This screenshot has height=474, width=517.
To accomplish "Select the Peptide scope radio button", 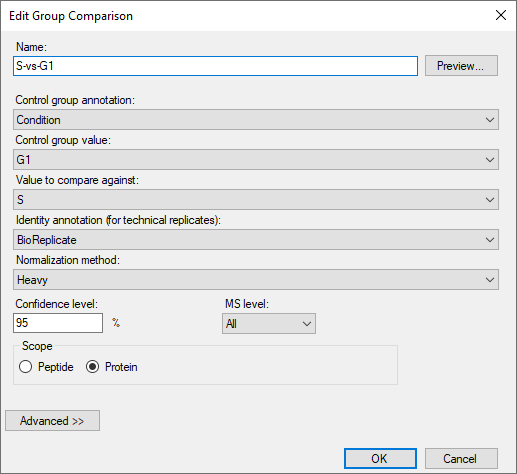I will 26,367.
